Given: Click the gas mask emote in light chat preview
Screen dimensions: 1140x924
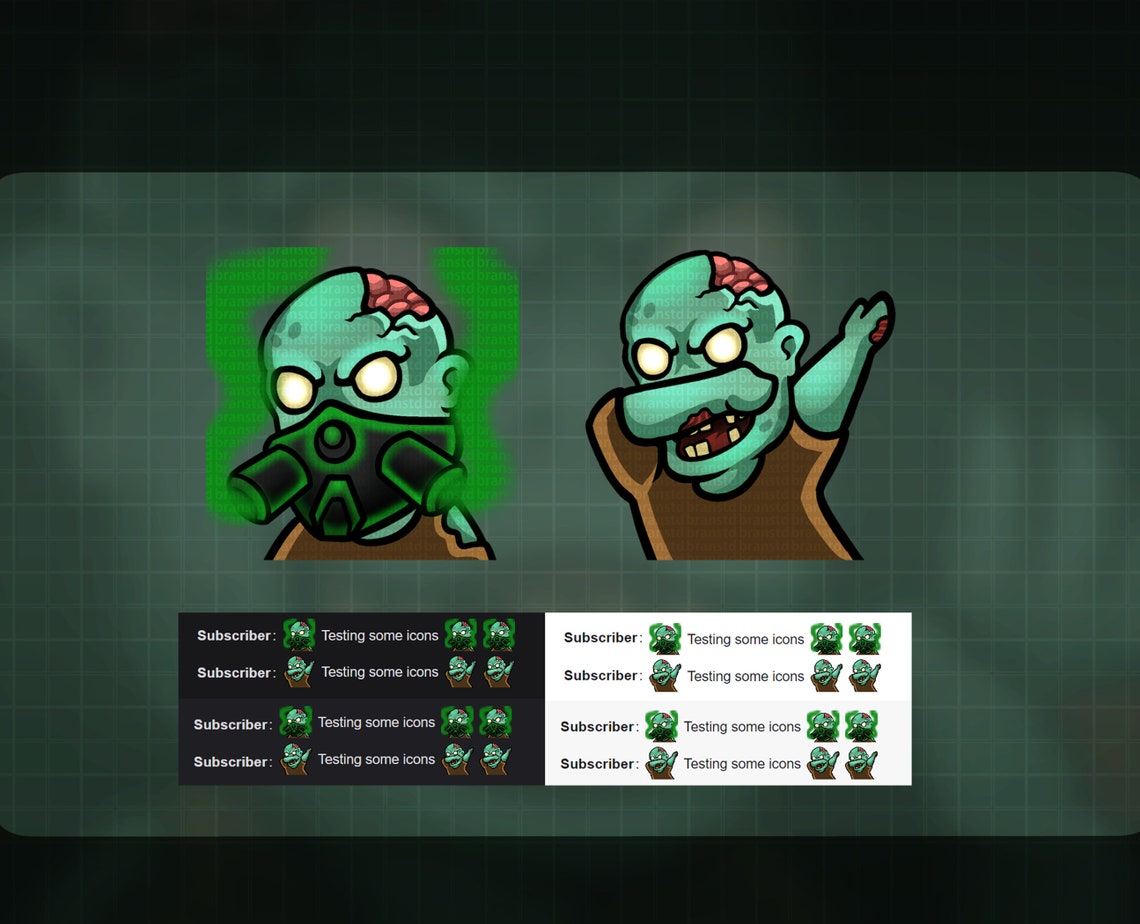Looking at the screenshot, I should (664, 637).
